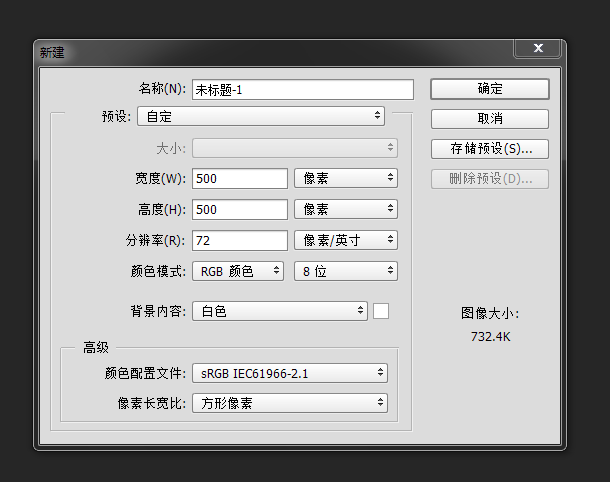Click the 名称 field containing 未标题-1
The height and width of the screenshot is (482, 610).
coord(303,90)
